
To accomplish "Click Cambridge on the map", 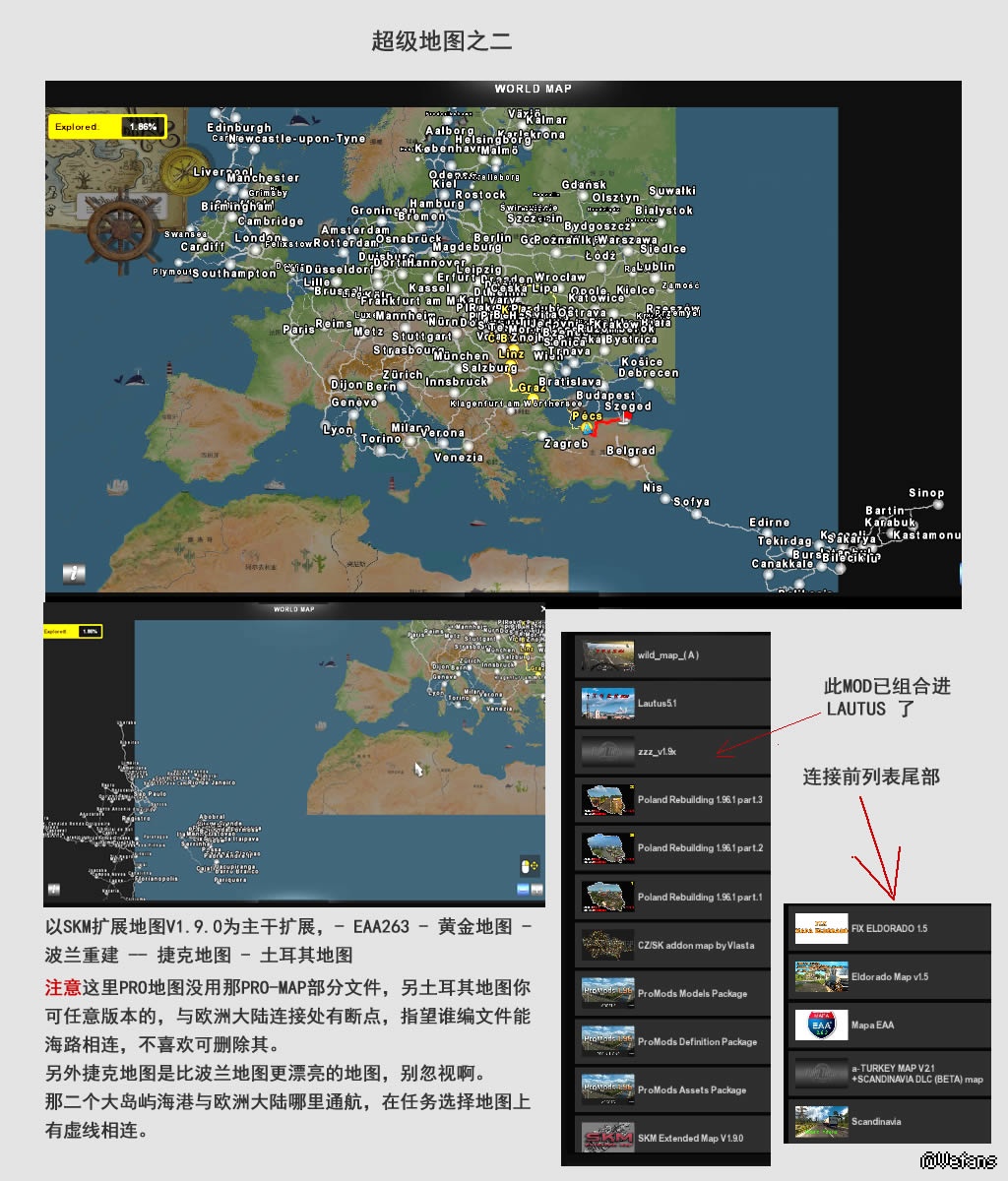I will tap(271, 221).
